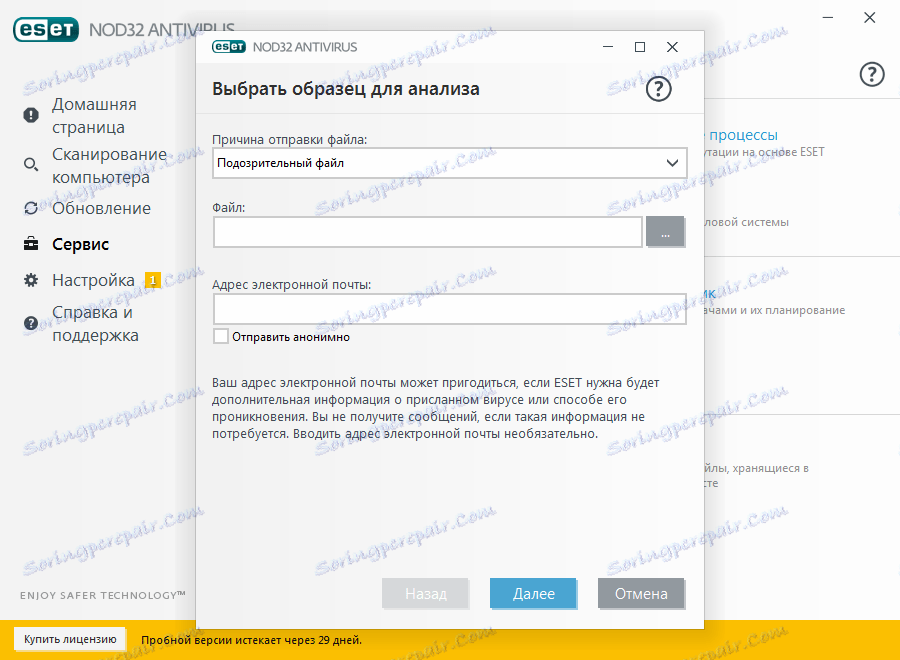Open the Причина отправки файла dropdown

[450, 163]
